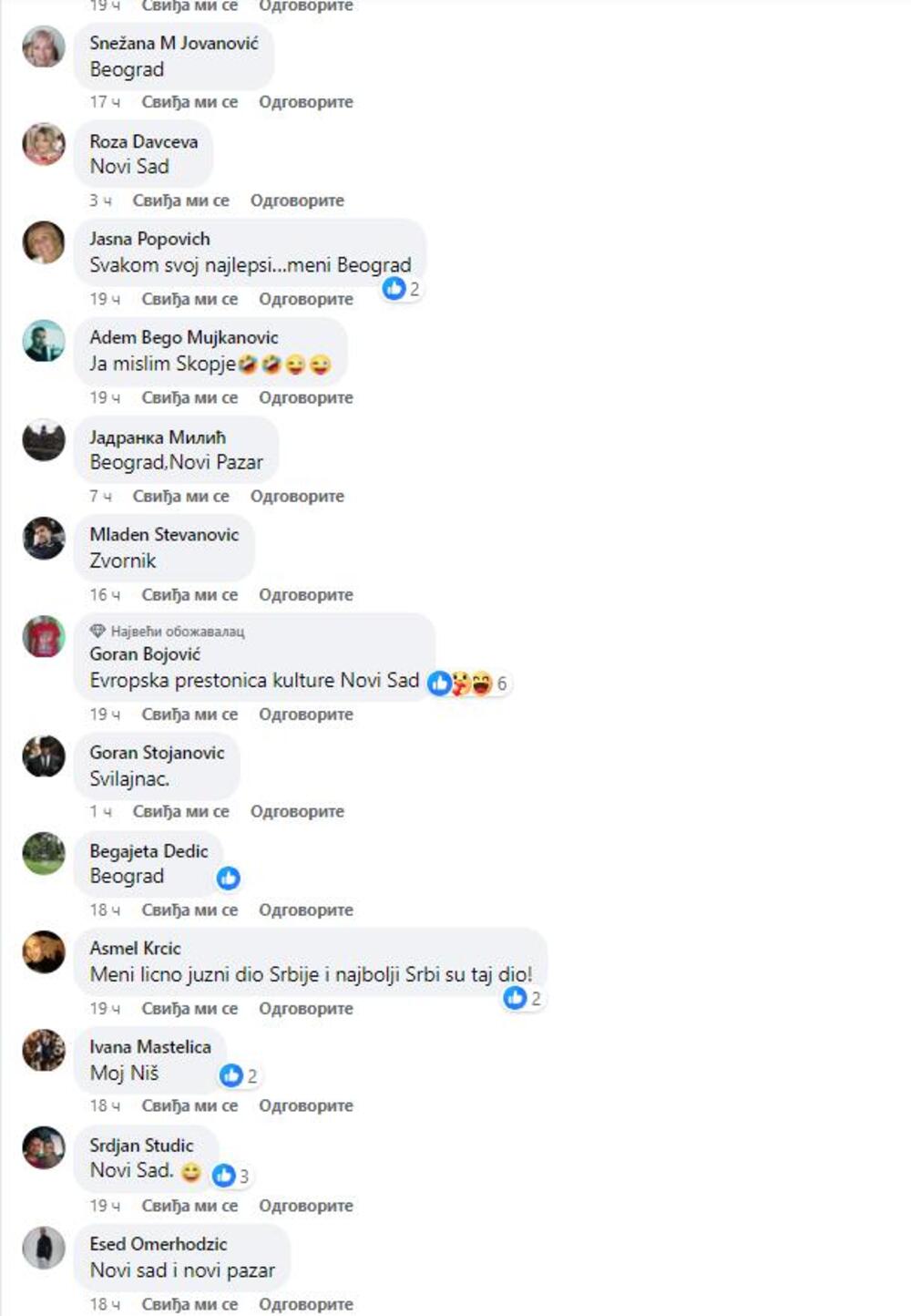View the likes on Asmel Krcic's comment
The height and width of the screenshot is (1316, 911).
523,998
